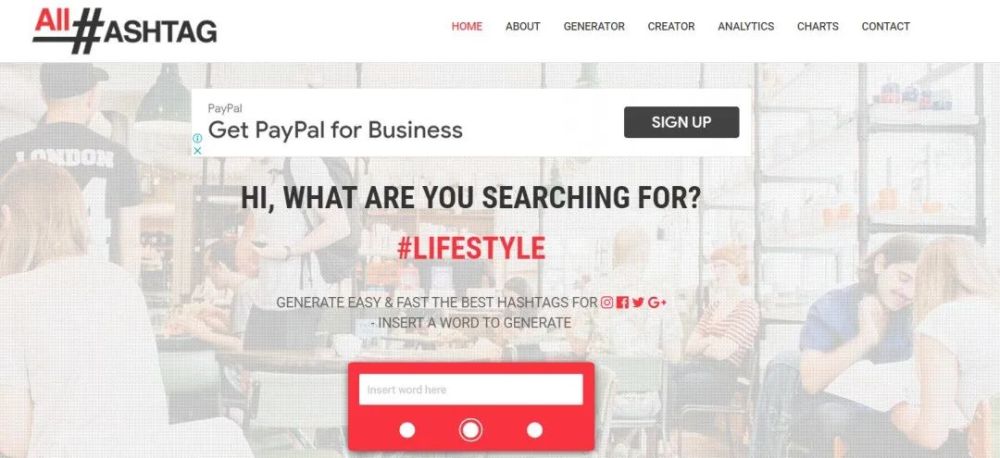The width and height of the screenshot is (1000, 458).
Task: Open the Creator menu item
Action: (x=671, y=26)
